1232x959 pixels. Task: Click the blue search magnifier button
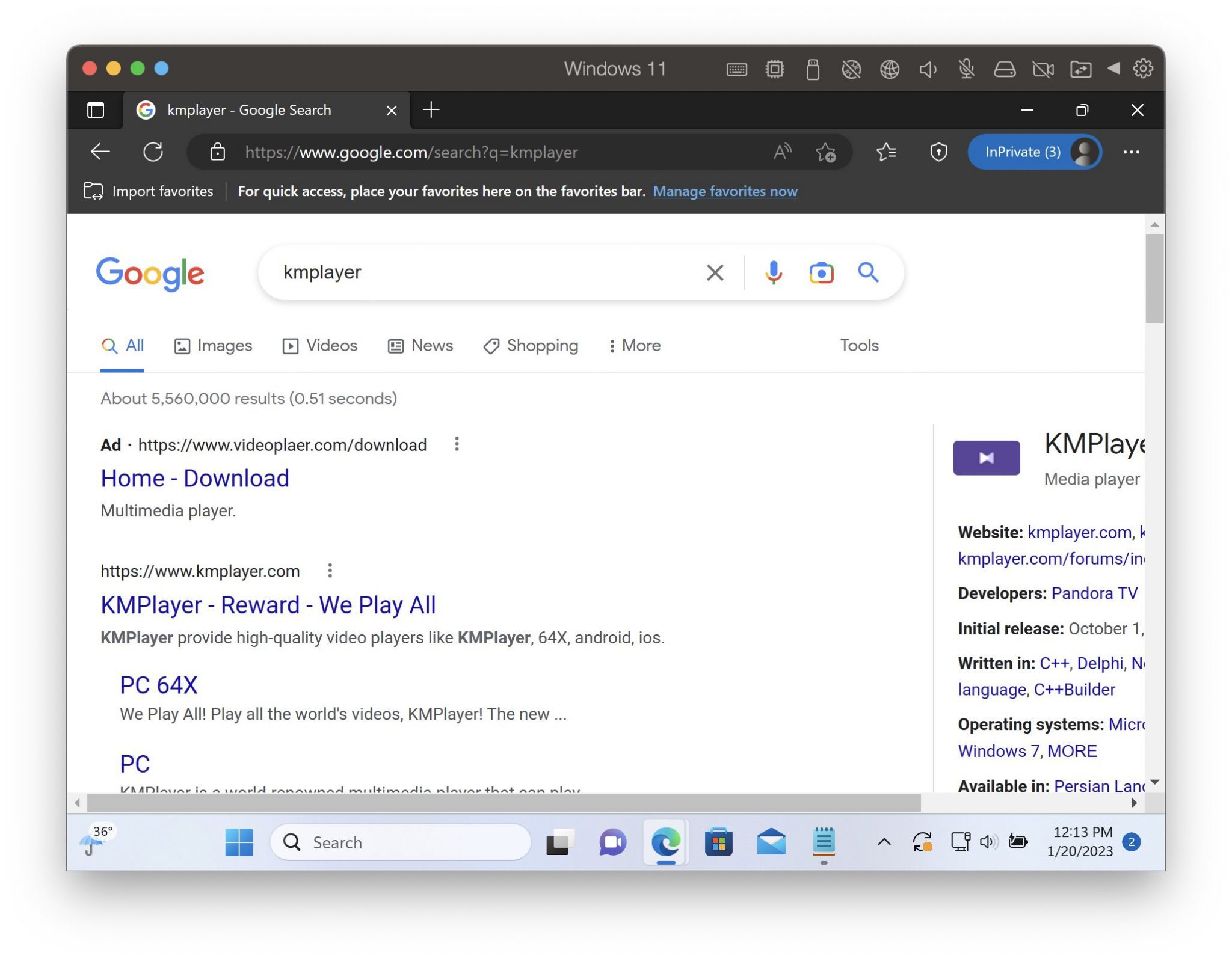pyautogui.click(x=867, y=272)
